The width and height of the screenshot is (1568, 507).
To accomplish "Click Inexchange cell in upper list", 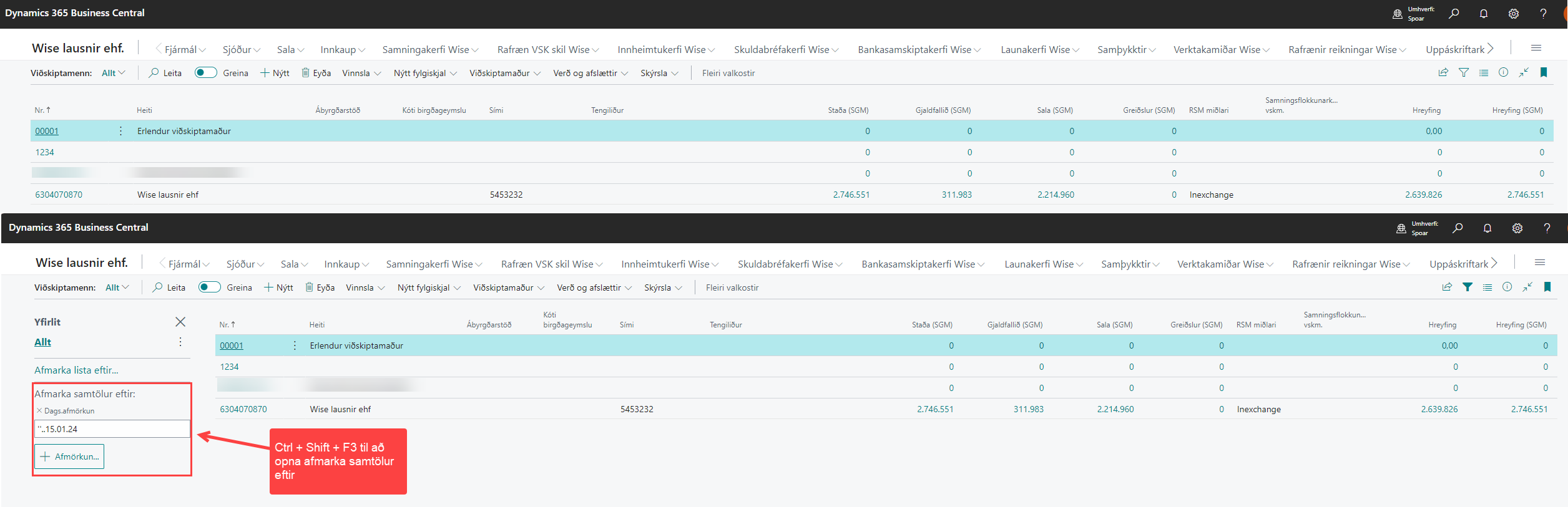I will pos(1212,195).
